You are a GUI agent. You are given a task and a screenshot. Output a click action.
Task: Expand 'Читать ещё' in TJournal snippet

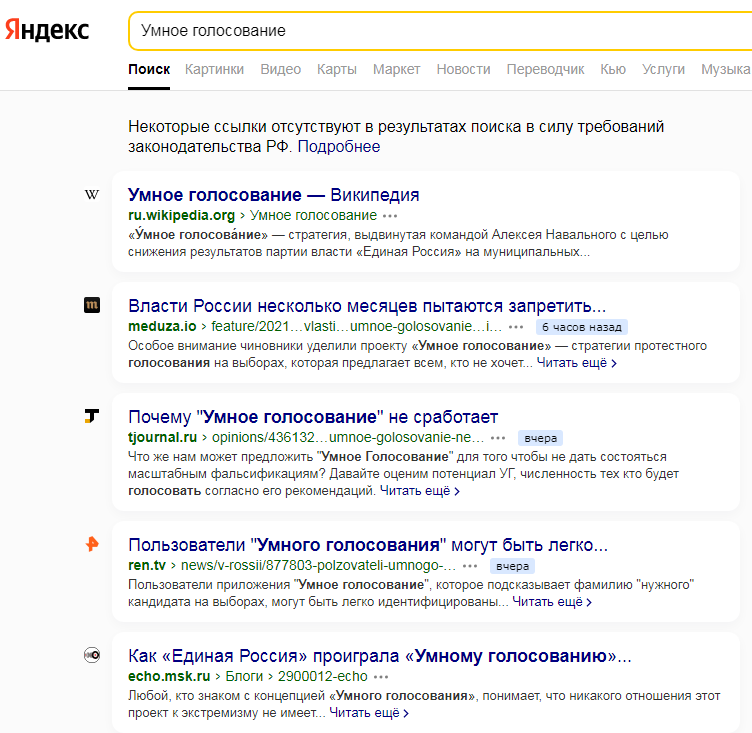[420, 491]
